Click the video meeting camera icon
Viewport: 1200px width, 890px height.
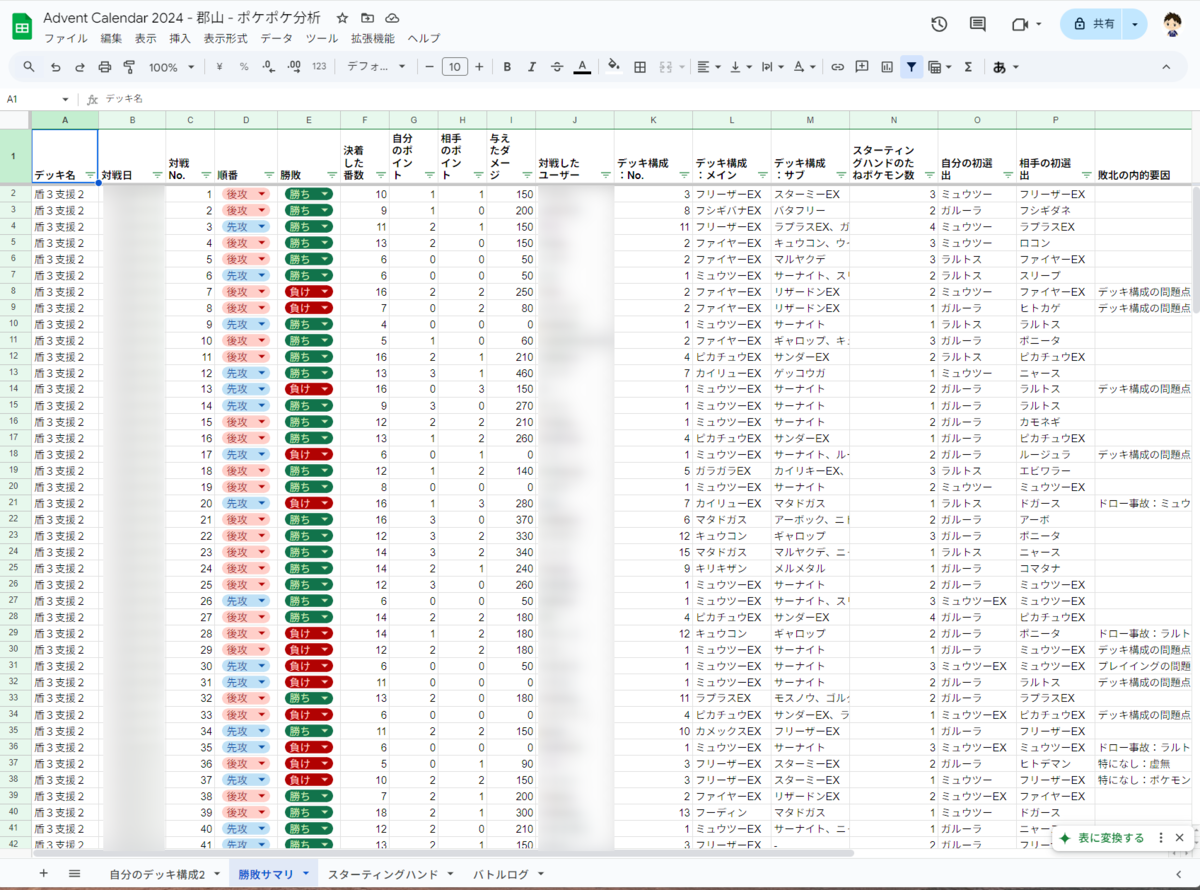1020,24
